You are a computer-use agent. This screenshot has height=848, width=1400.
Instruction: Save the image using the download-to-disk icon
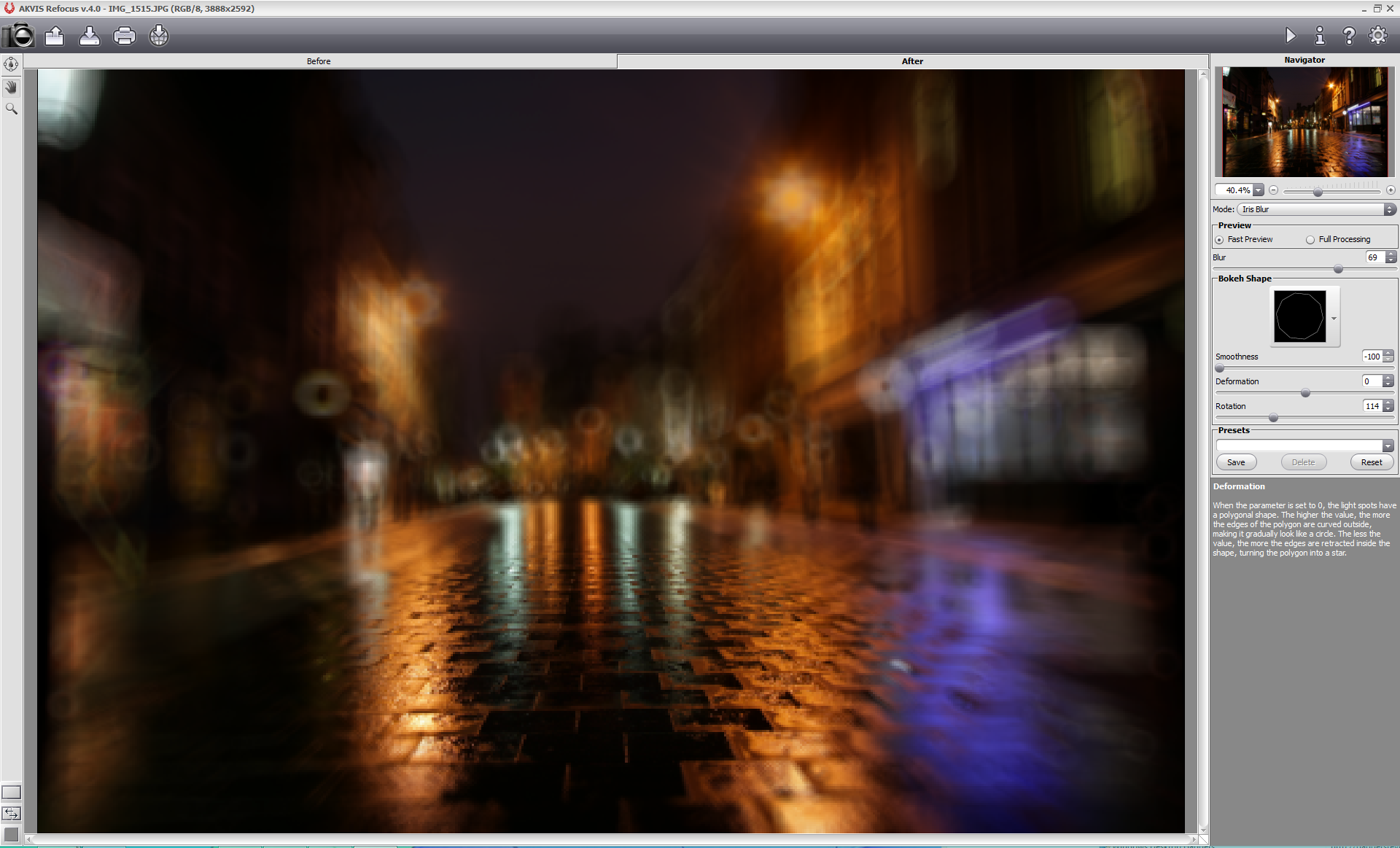(x=89, y=36)
